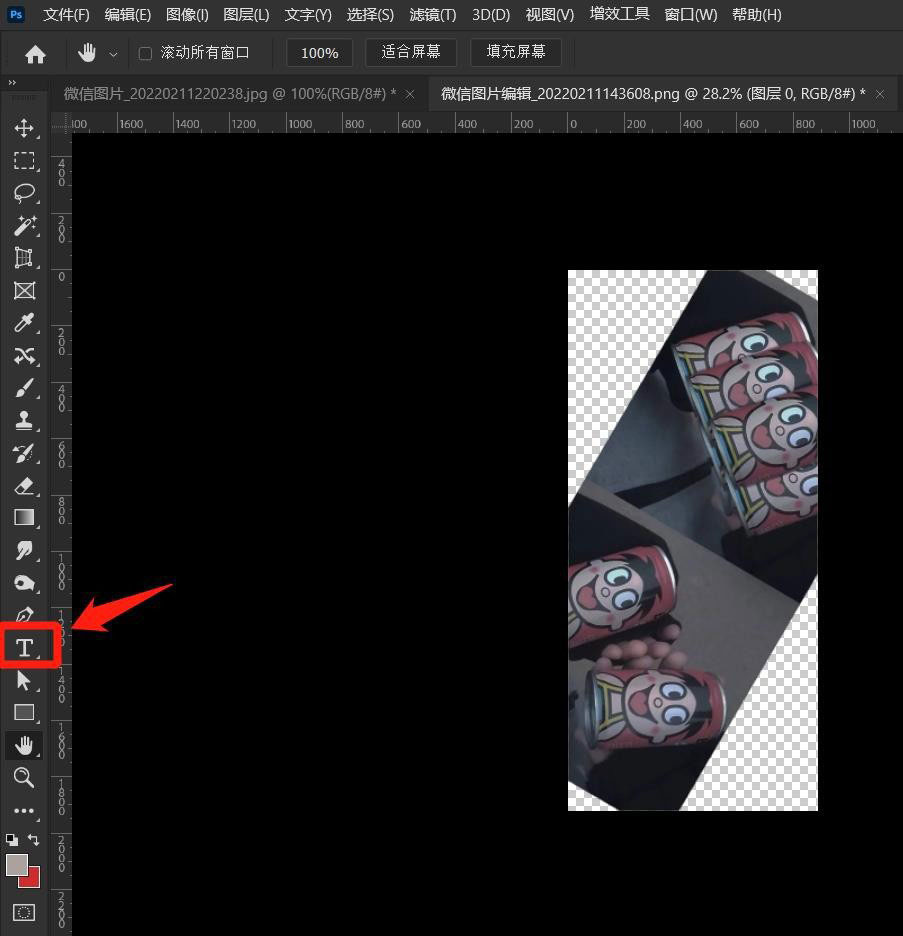
Task: Swap foreground and background colors
Action: (34, 840)
